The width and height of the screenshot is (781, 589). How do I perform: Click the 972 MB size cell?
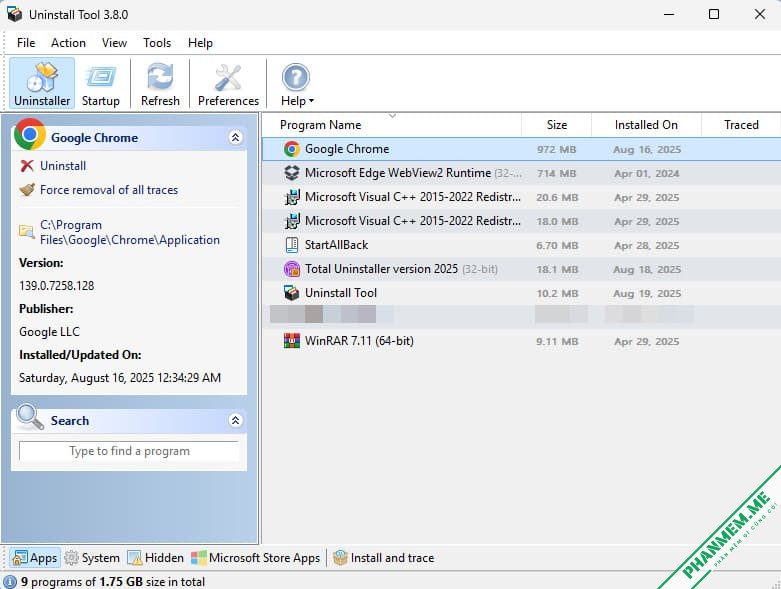tap(556, 149)
